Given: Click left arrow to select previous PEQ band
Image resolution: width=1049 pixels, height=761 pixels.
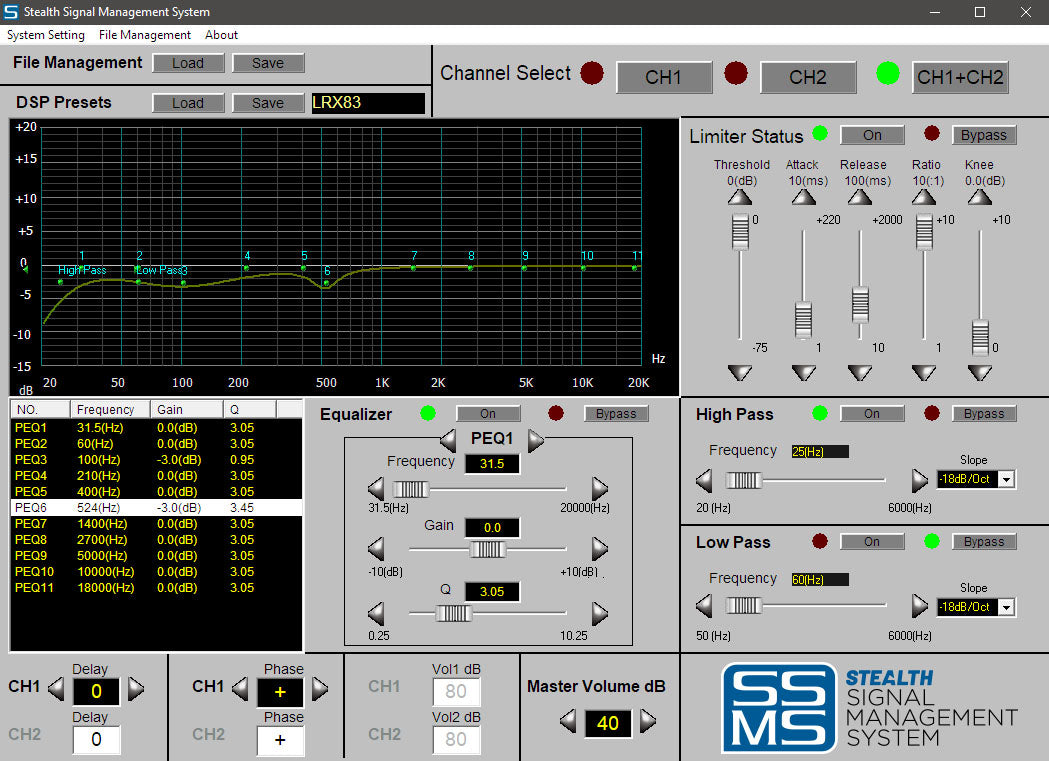Looking at the screenshot, I should (x=449, y=440).
